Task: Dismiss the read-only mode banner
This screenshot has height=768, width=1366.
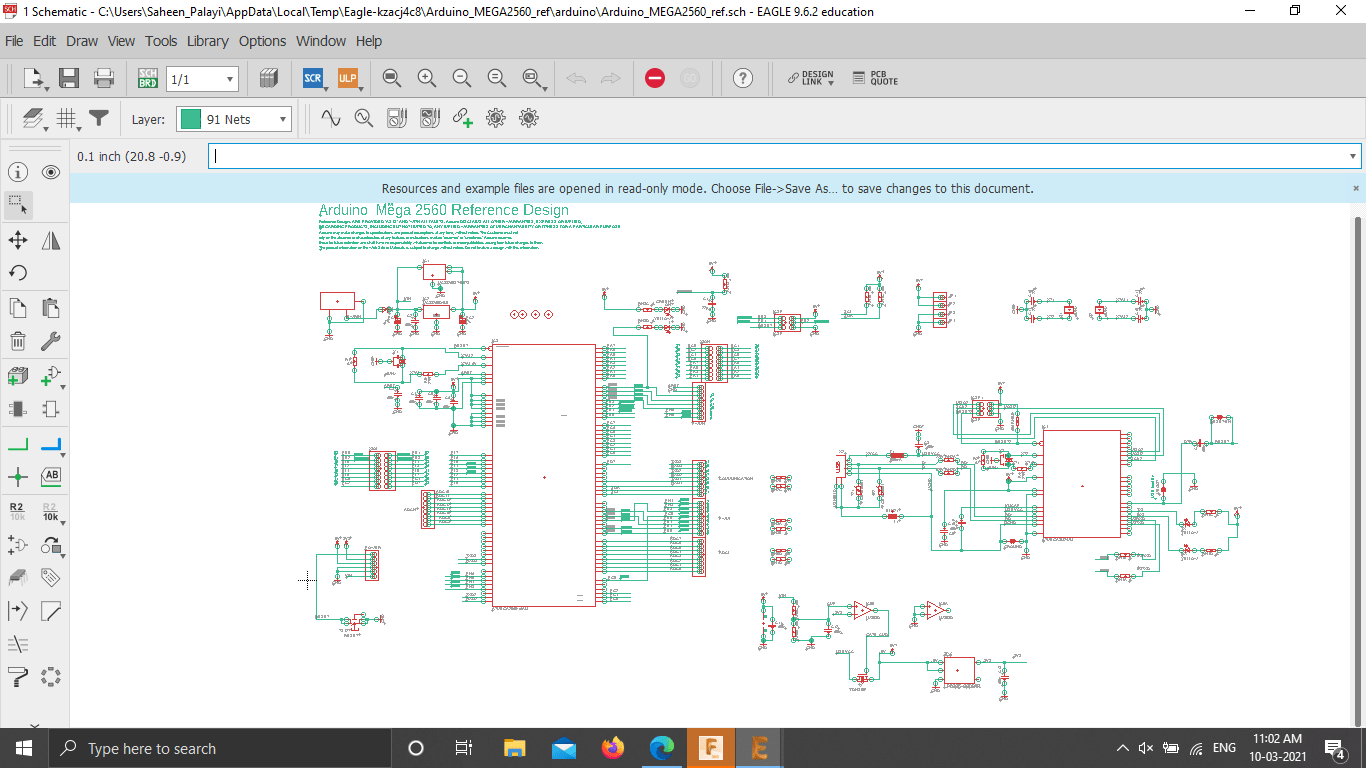Action: tap(1356, 188)
